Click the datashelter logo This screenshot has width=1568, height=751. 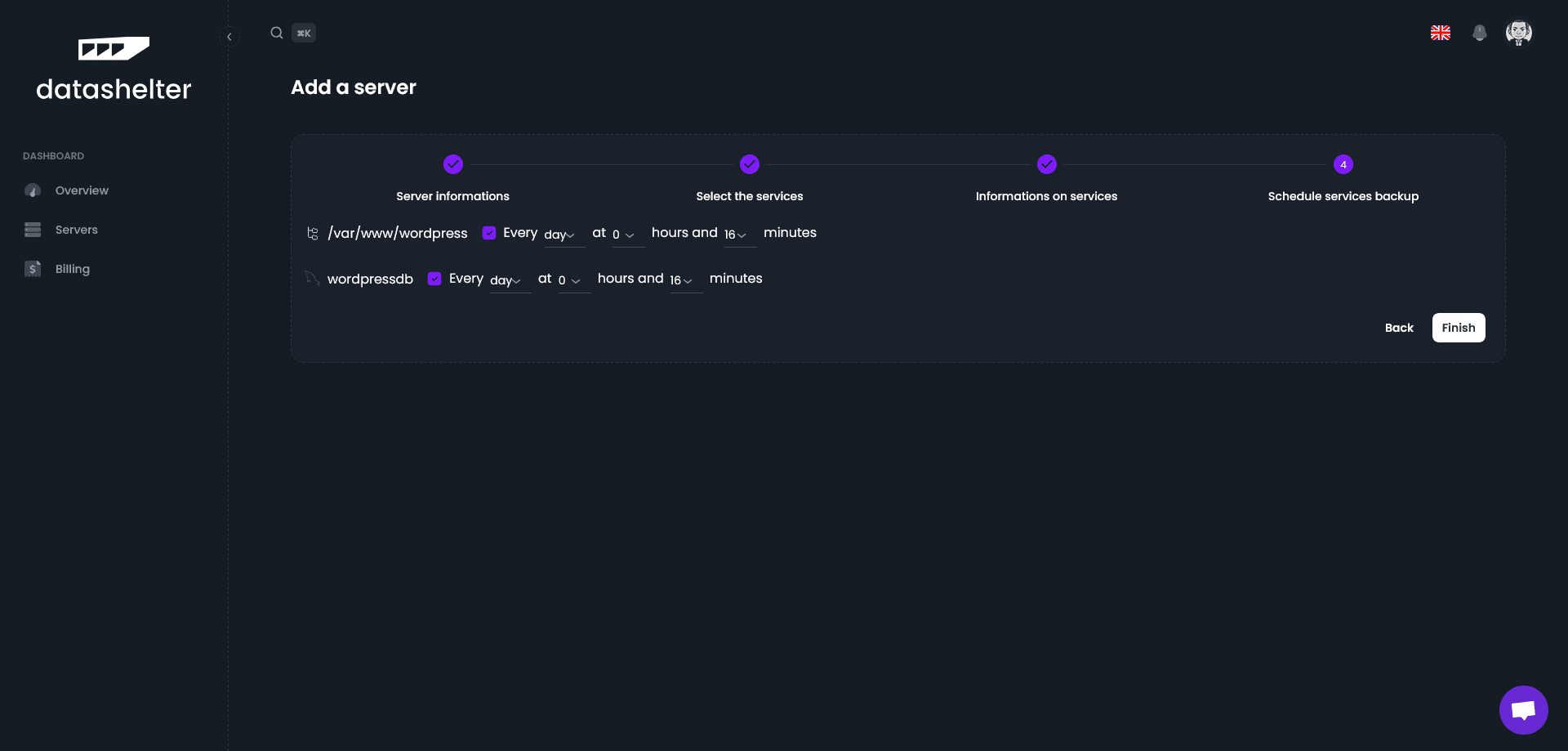click(114, 69)
